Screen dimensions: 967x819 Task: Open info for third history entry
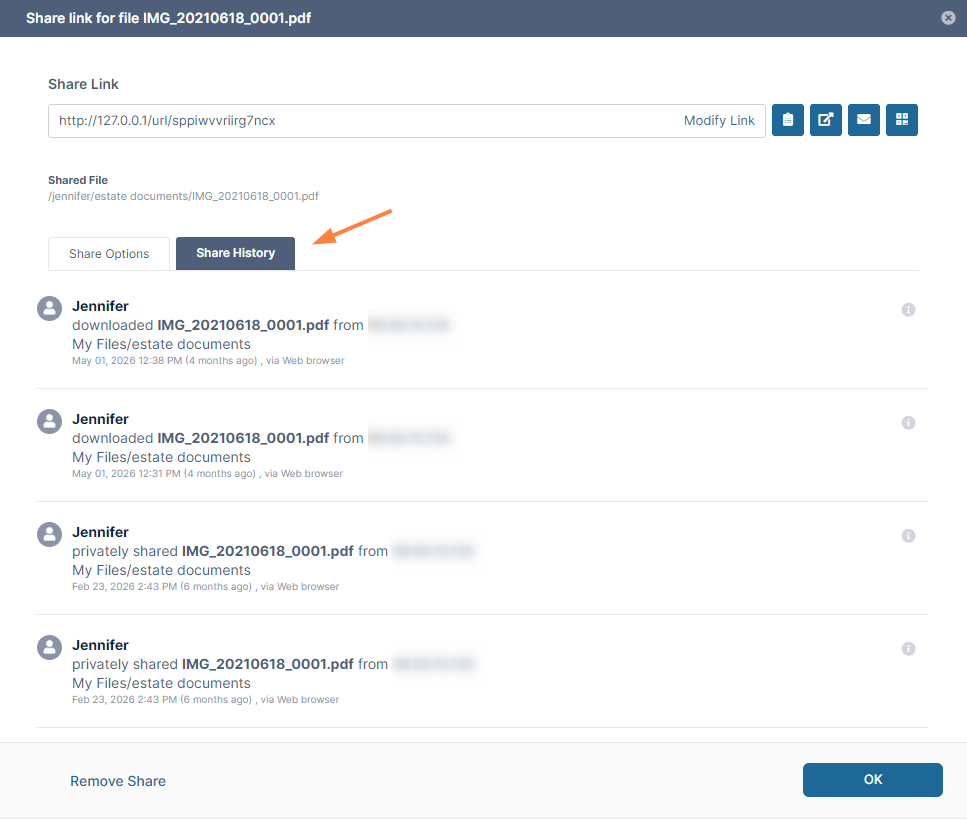click(x=908, y=535)
